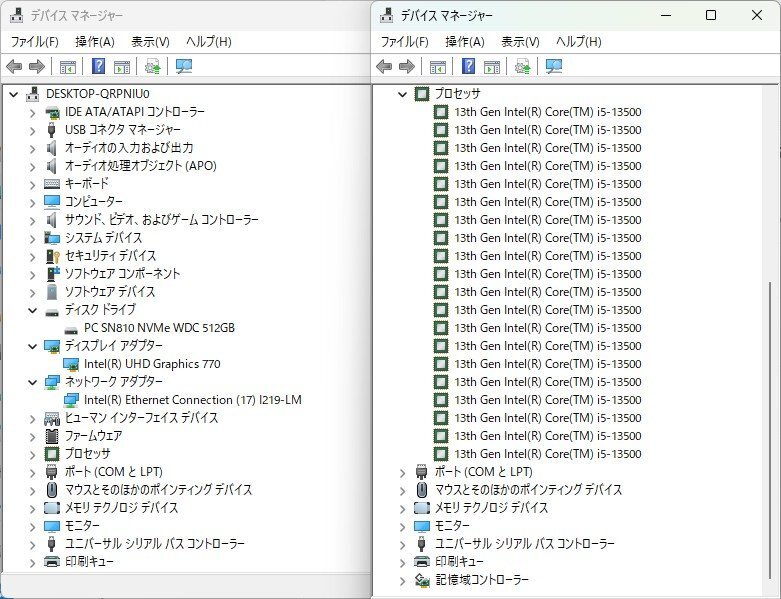Click the right window vertical scrollbar thumb

(x=770, y=431)
